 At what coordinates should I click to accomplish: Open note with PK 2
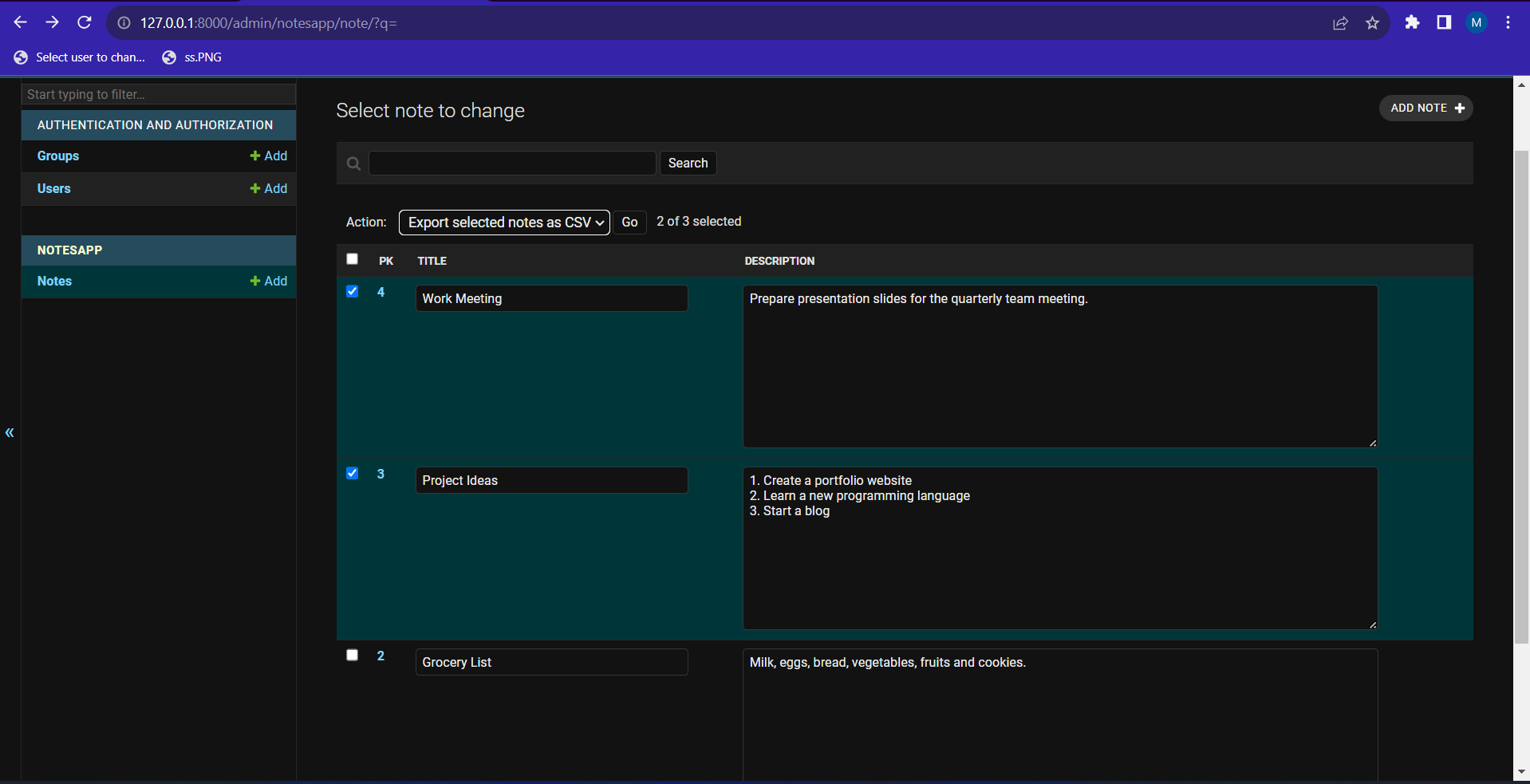381,656
